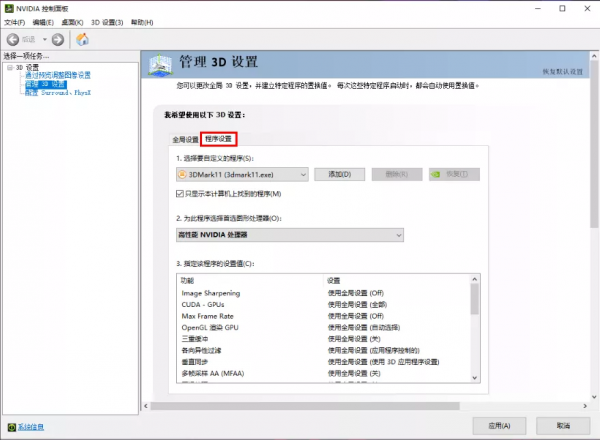Open the 帮助(H) menu
This screenshot has width=600, height=440.
tap(142, 23)
